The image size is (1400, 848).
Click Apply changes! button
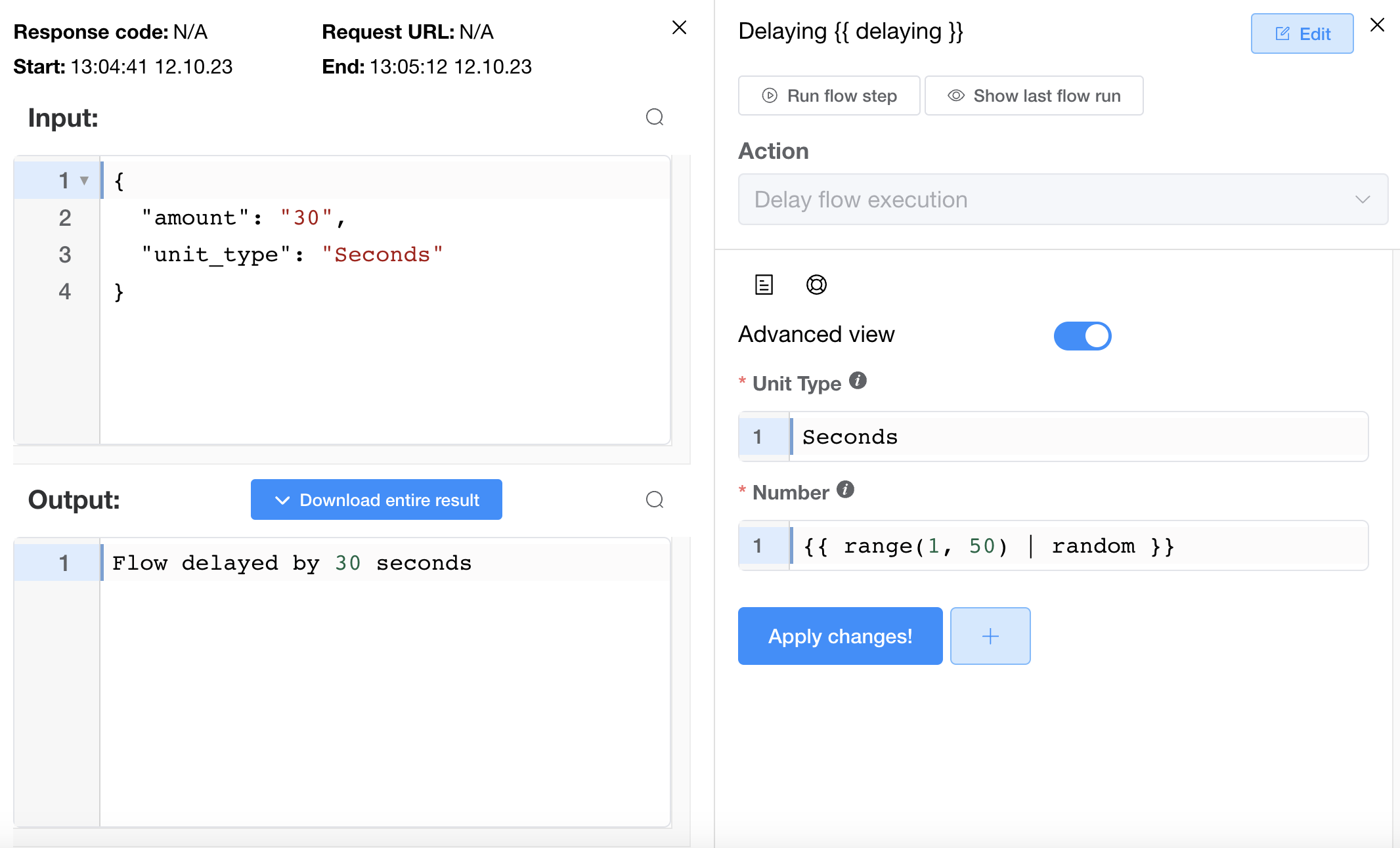tap(840, 636)
